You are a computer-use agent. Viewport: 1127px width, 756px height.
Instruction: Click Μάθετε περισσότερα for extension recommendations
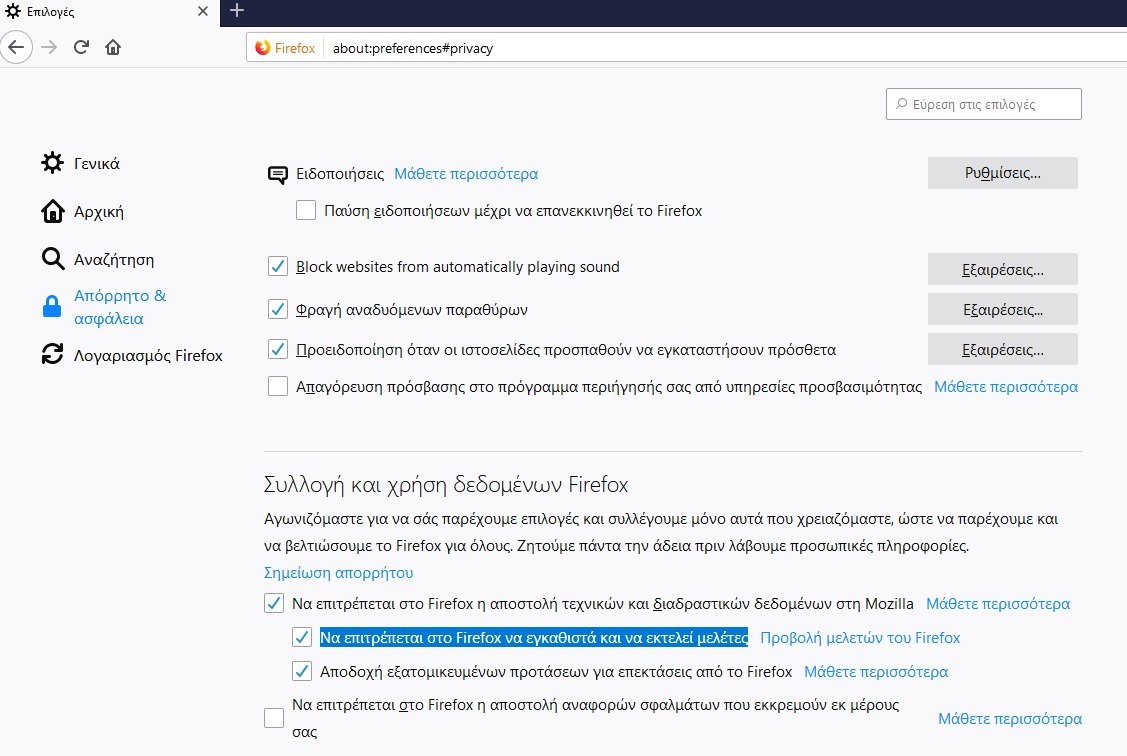876,672
